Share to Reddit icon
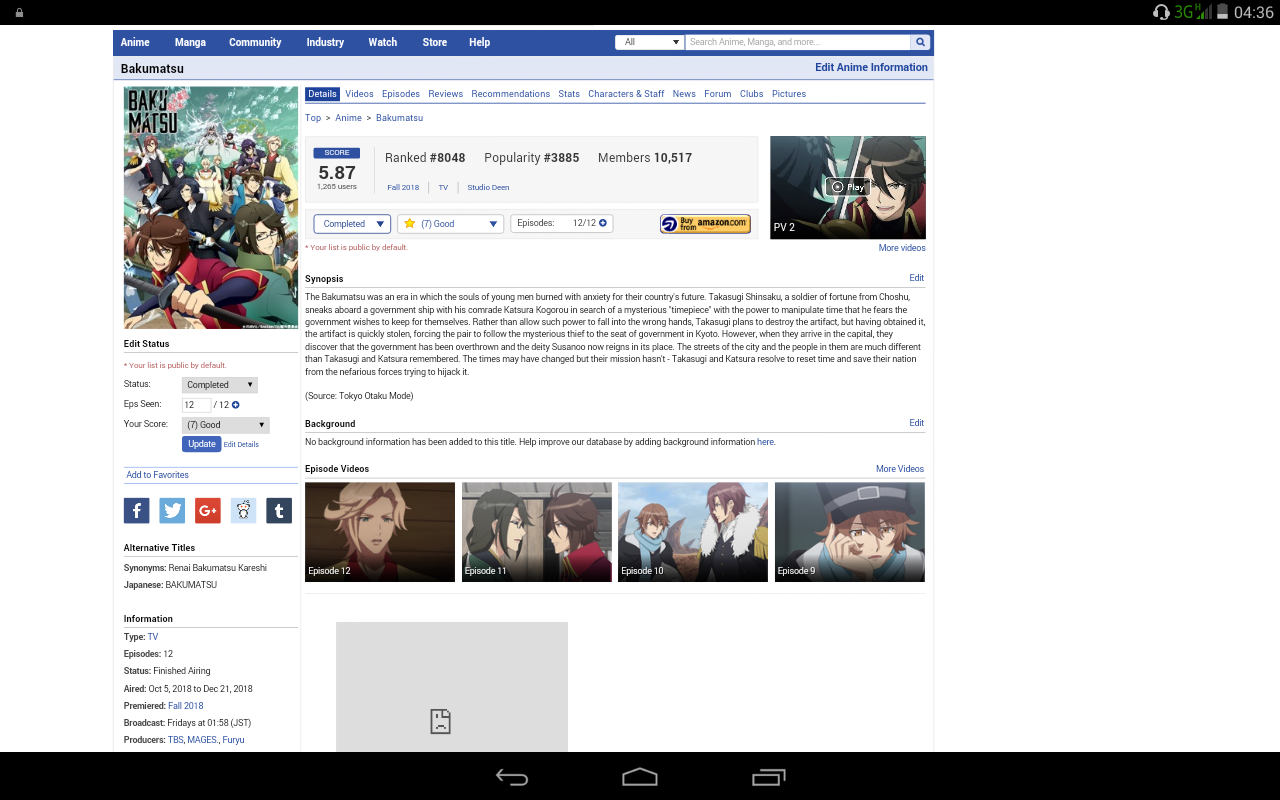Screen dimensions: 1280x800 click(x=243, y=511)
